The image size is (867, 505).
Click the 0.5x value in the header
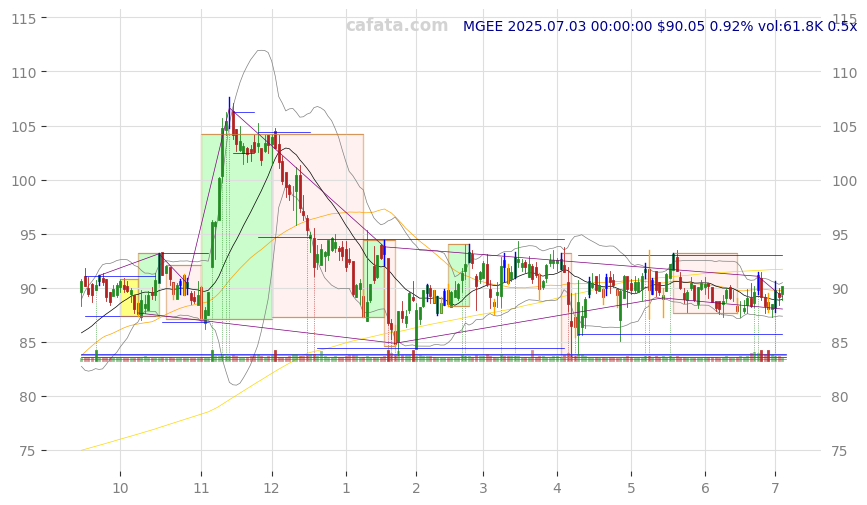coord(842,26)
